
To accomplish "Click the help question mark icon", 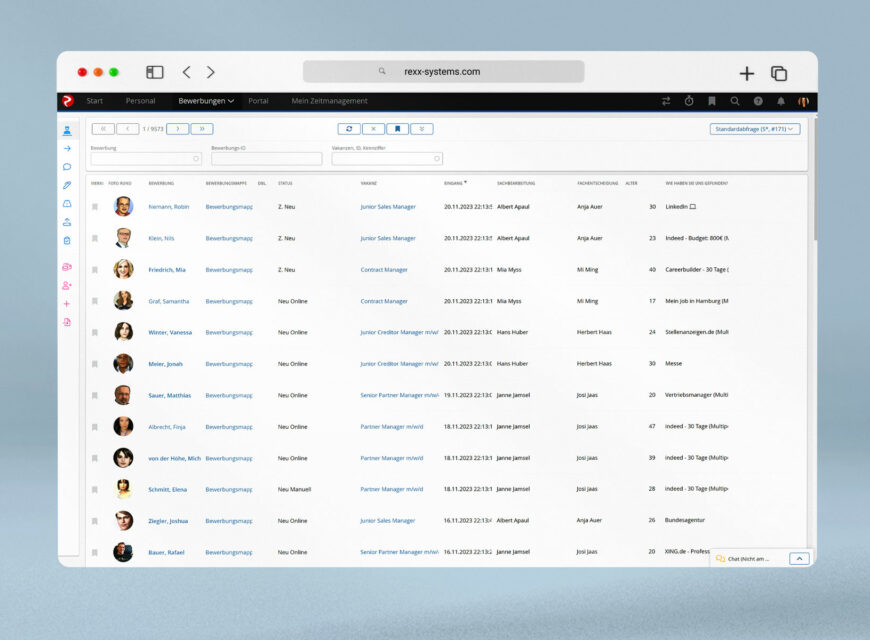I will (x=758, y=101).
